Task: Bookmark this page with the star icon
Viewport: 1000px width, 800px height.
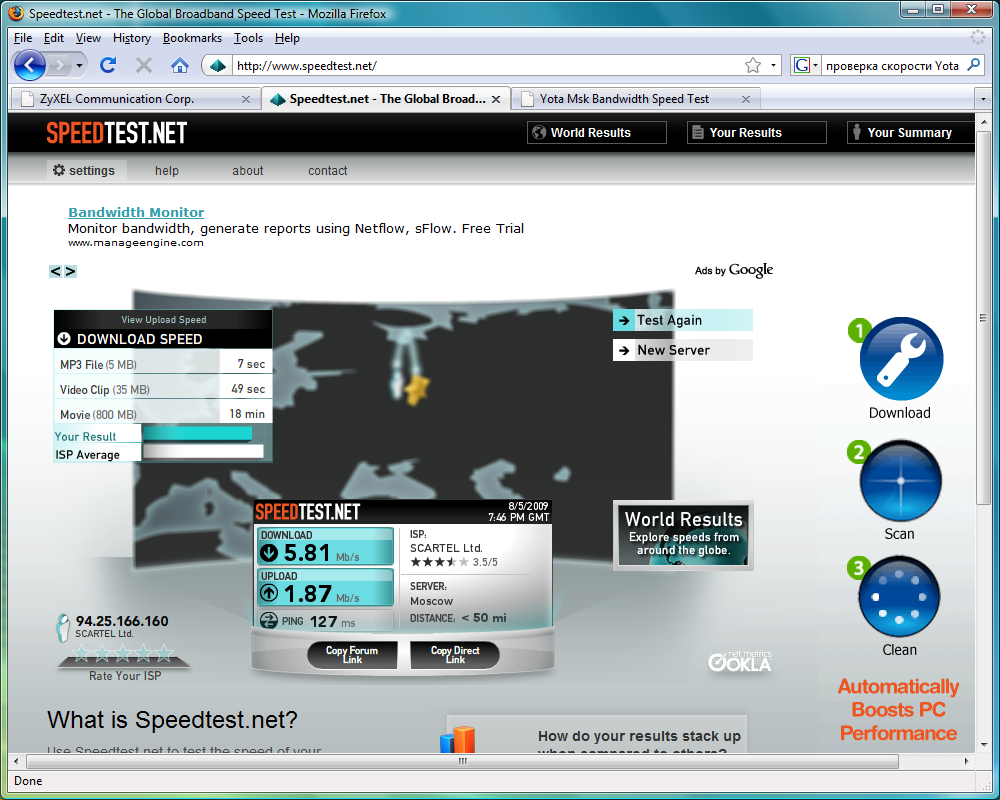Action: coord(753,65)
